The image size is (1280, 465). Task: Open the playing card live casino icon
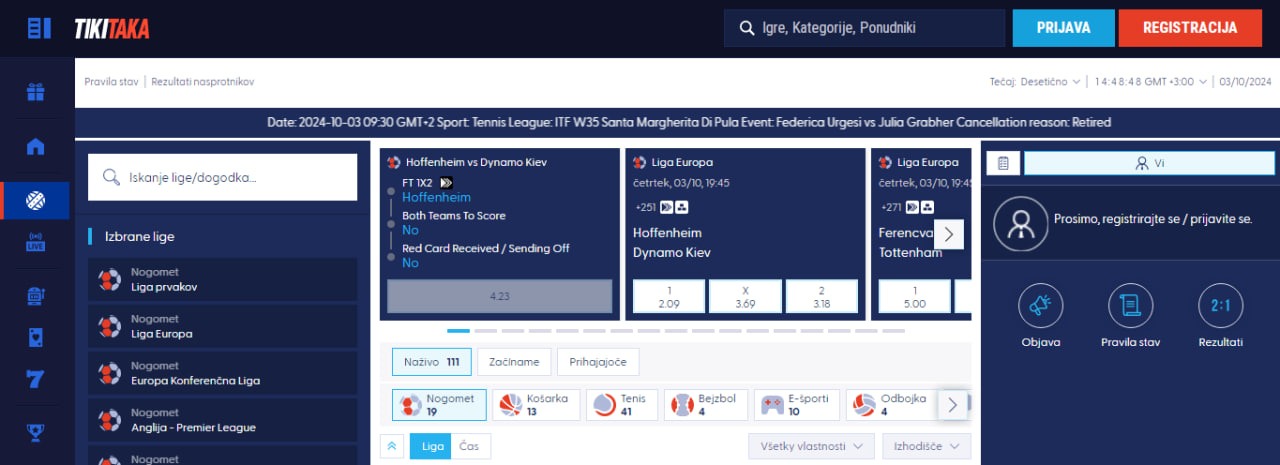point(36,338)
